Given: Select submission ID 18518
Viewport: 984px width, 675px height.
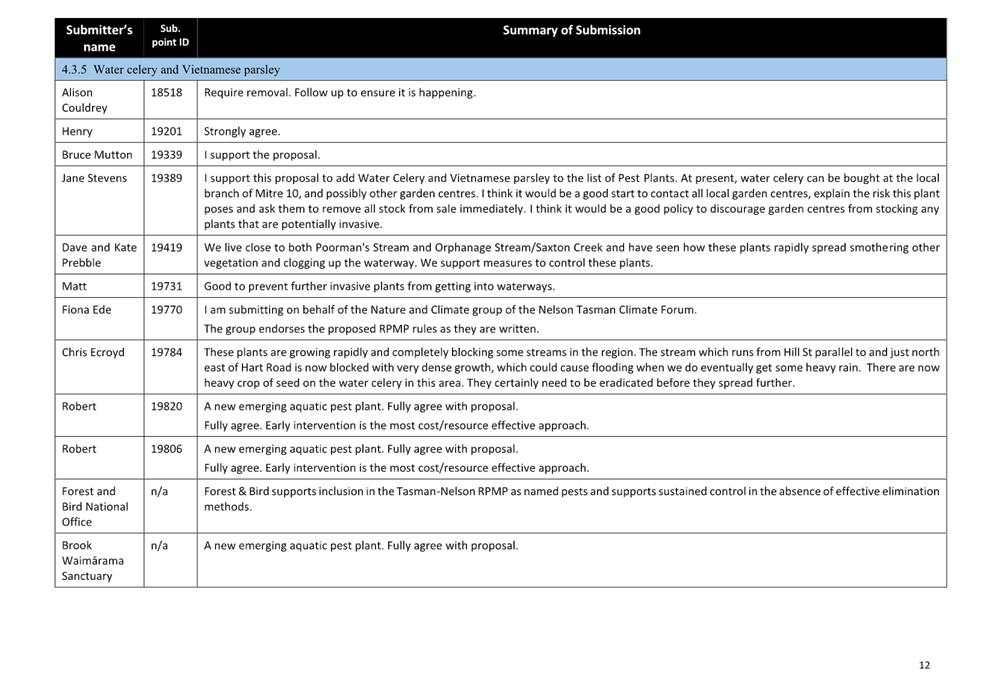Looking at the screenshot, I should [166, 93].
